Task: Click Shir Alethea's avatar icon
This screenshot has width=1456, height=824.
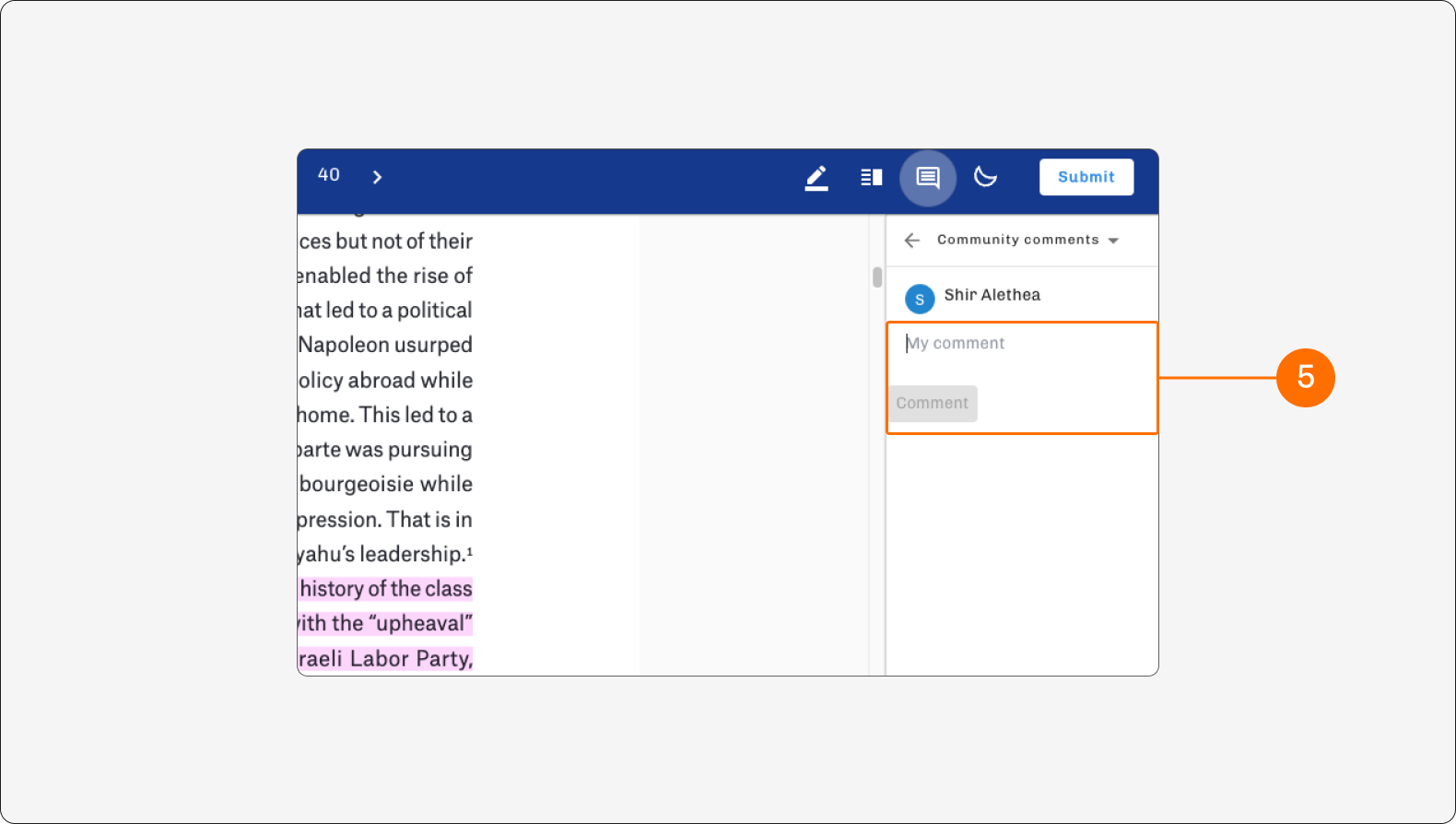Action: coord(920,299)
